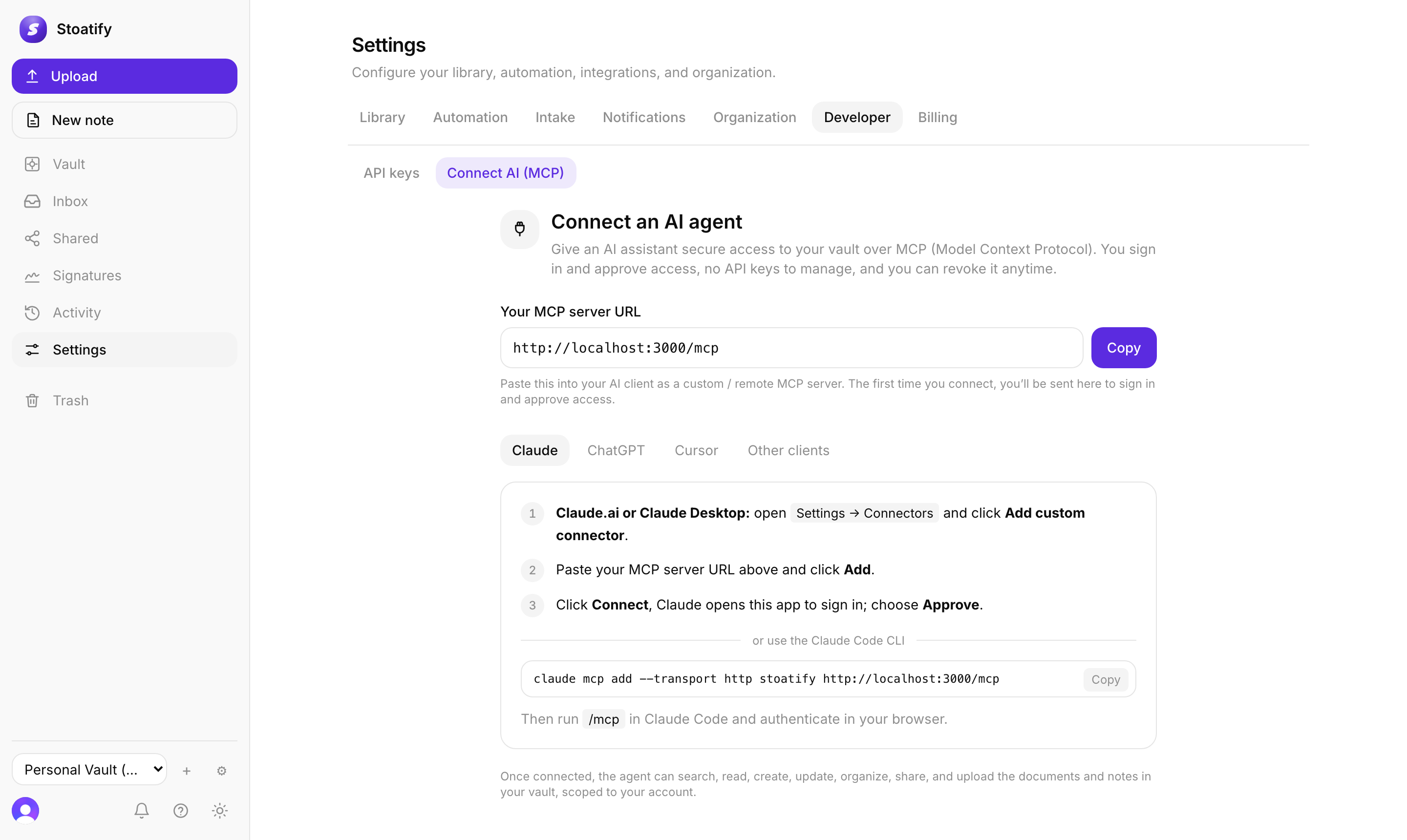
Task: Click the Upload button
Action: (x=124, y=76)
